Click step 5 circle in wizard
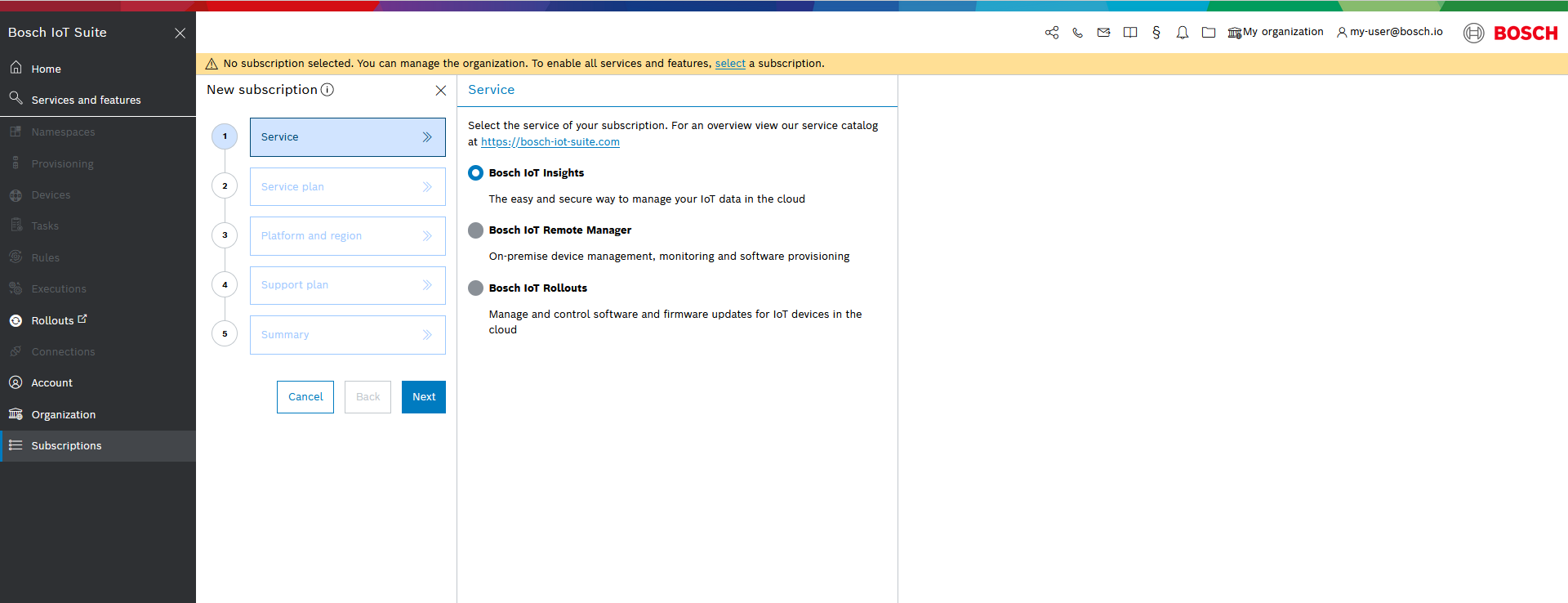 [x=225, y=334]
